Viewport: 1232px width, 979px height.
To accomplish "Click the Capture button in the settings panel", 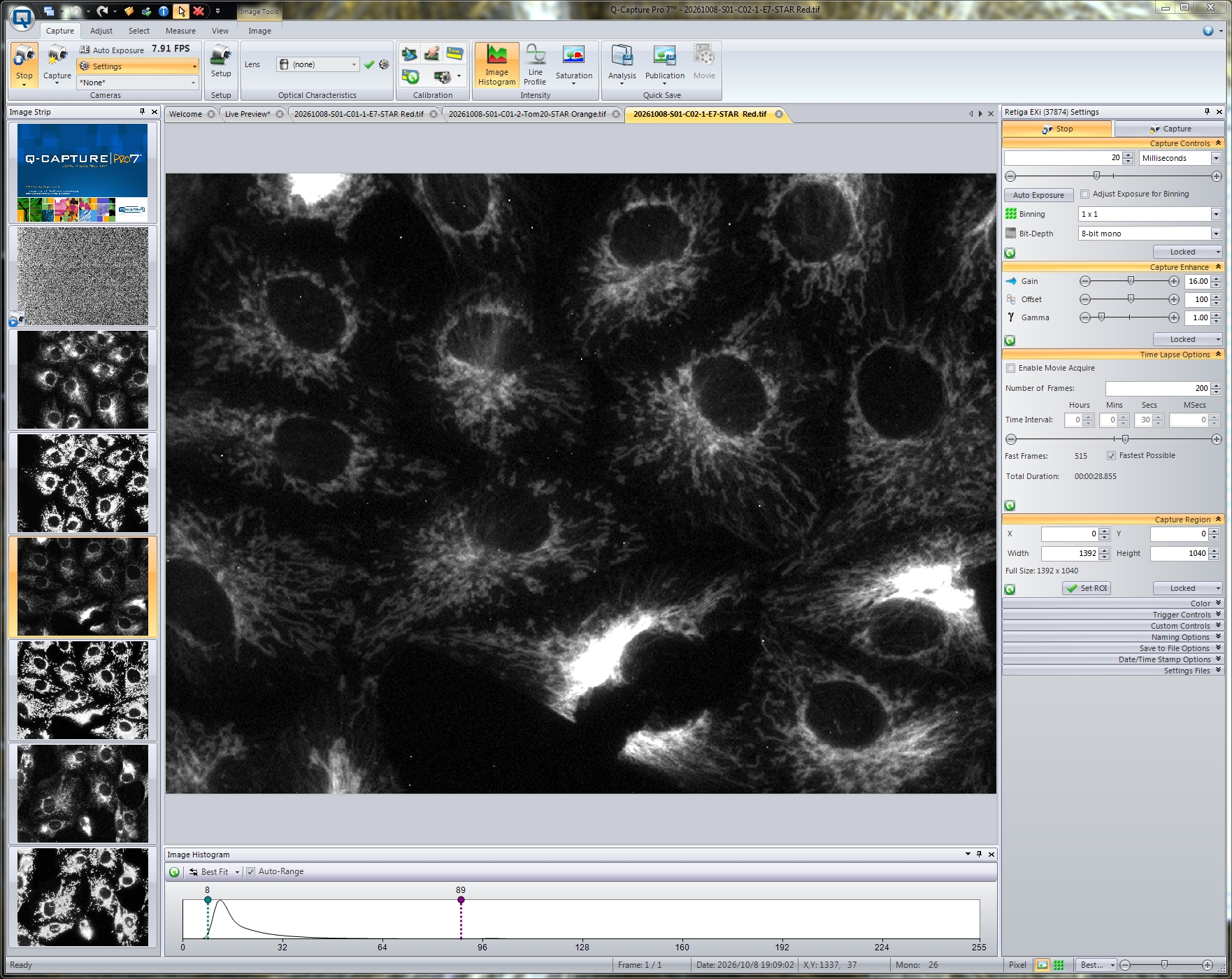I will click(x=1170, y=129).
